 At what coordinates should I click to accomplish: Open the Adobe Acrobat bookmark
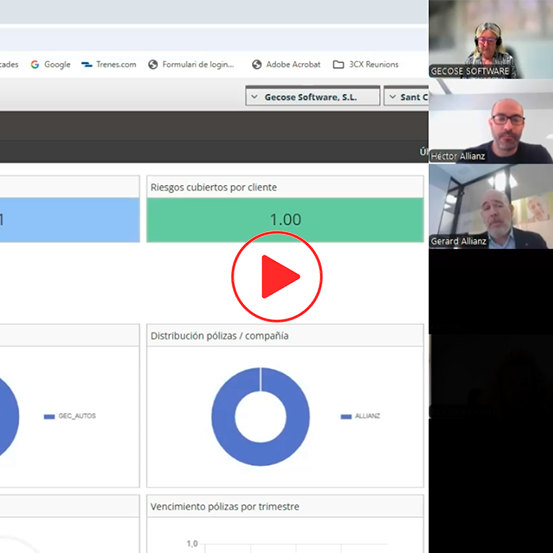pos(286,65)
